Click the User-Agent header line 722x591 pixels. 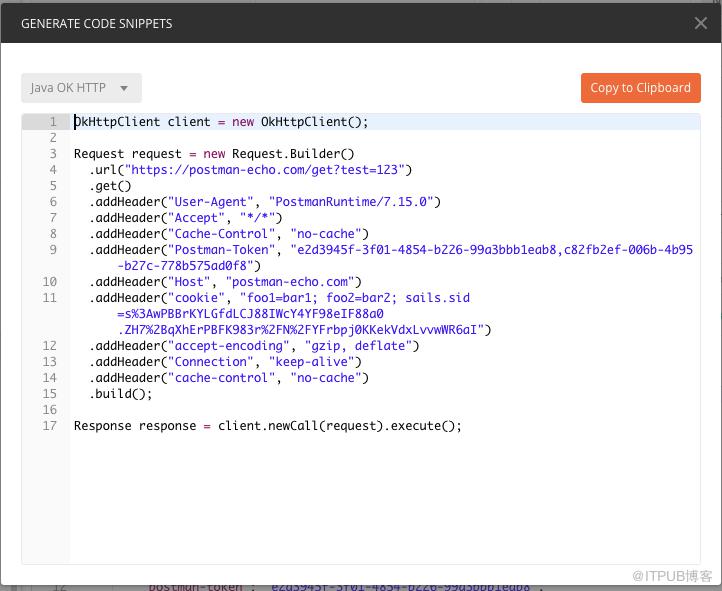point(265,202)
